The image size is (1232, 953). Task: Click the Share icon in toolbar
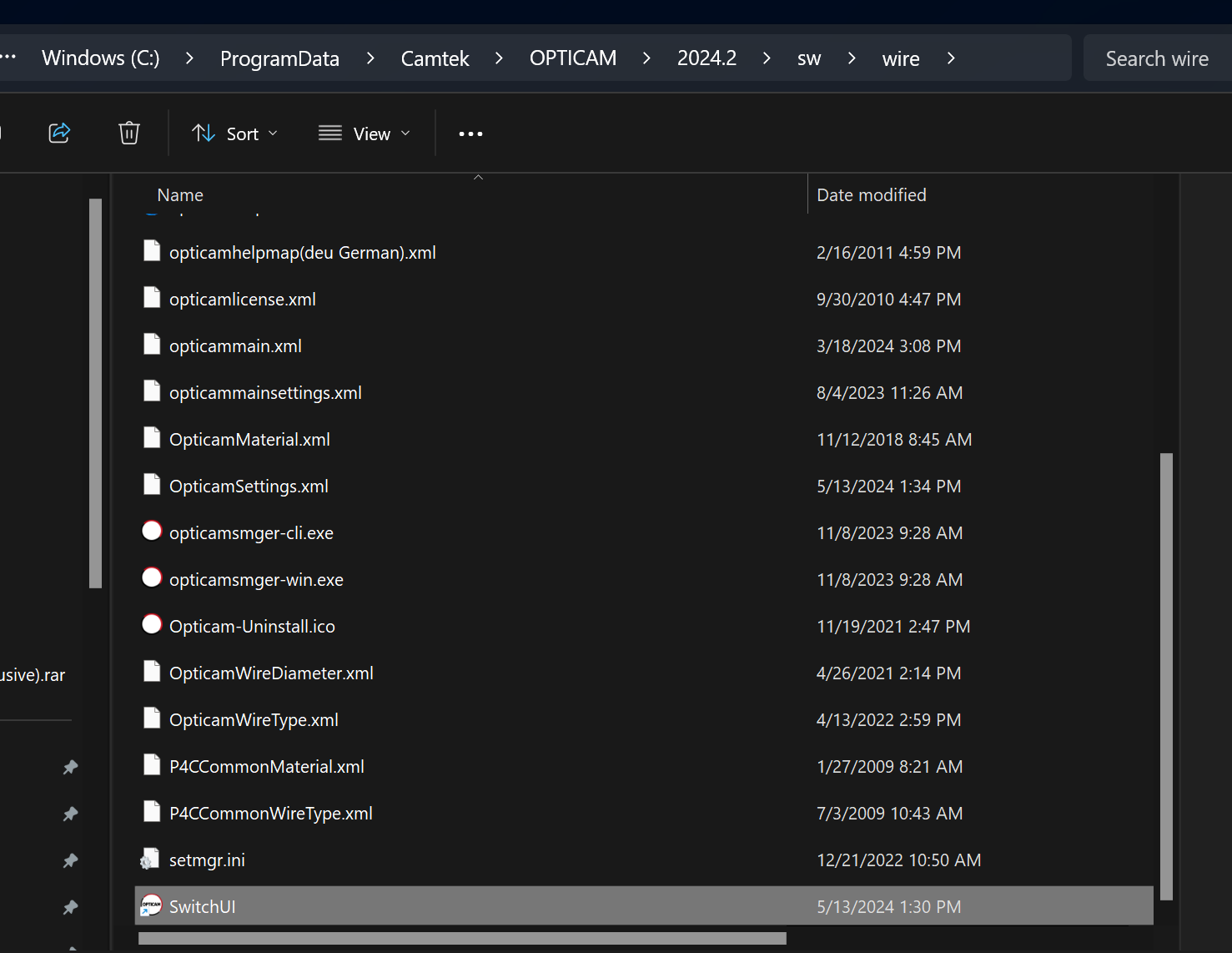(59, 133)
